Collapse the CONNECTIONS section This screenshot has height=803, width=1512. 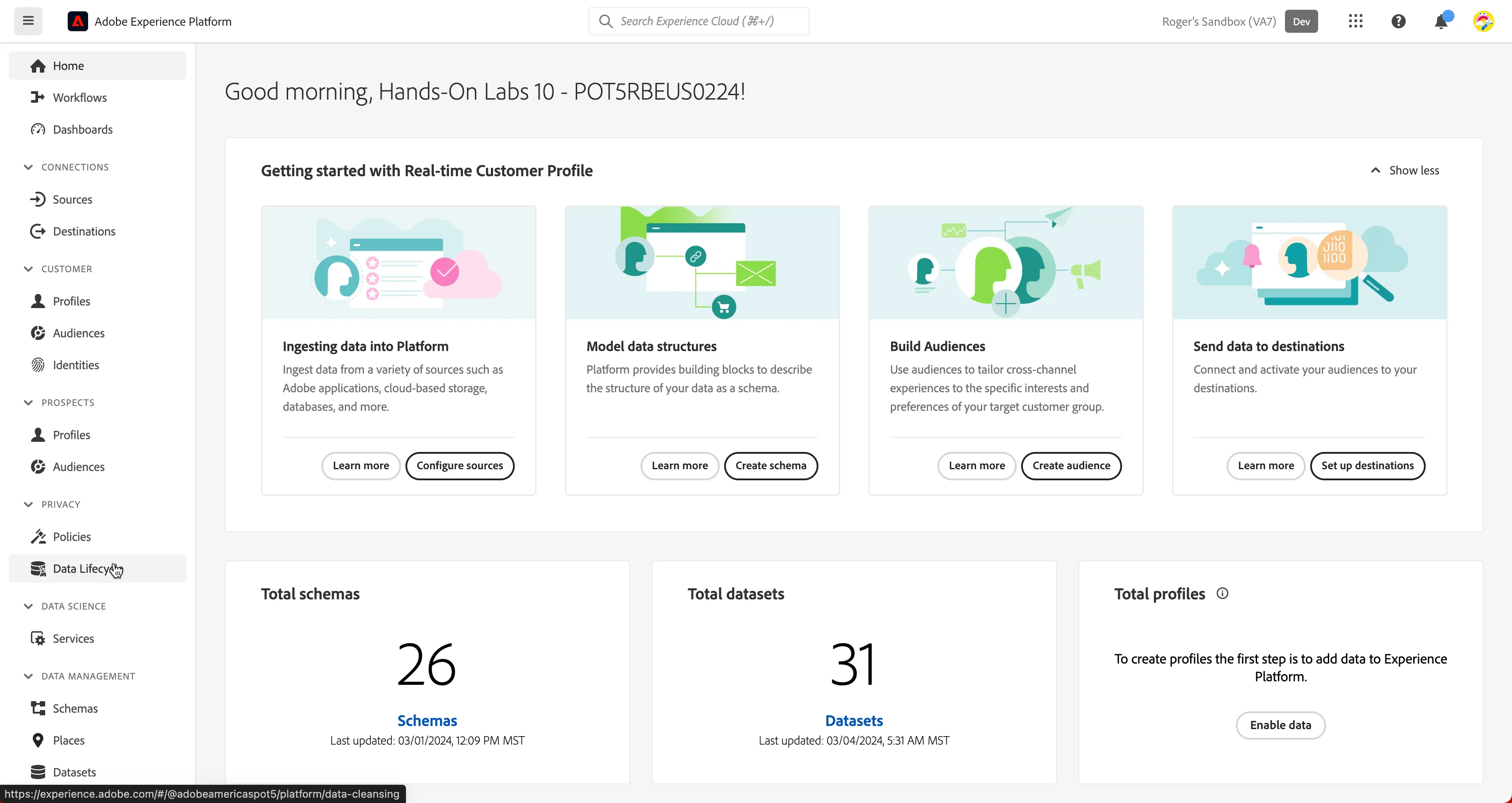[27, 167]
